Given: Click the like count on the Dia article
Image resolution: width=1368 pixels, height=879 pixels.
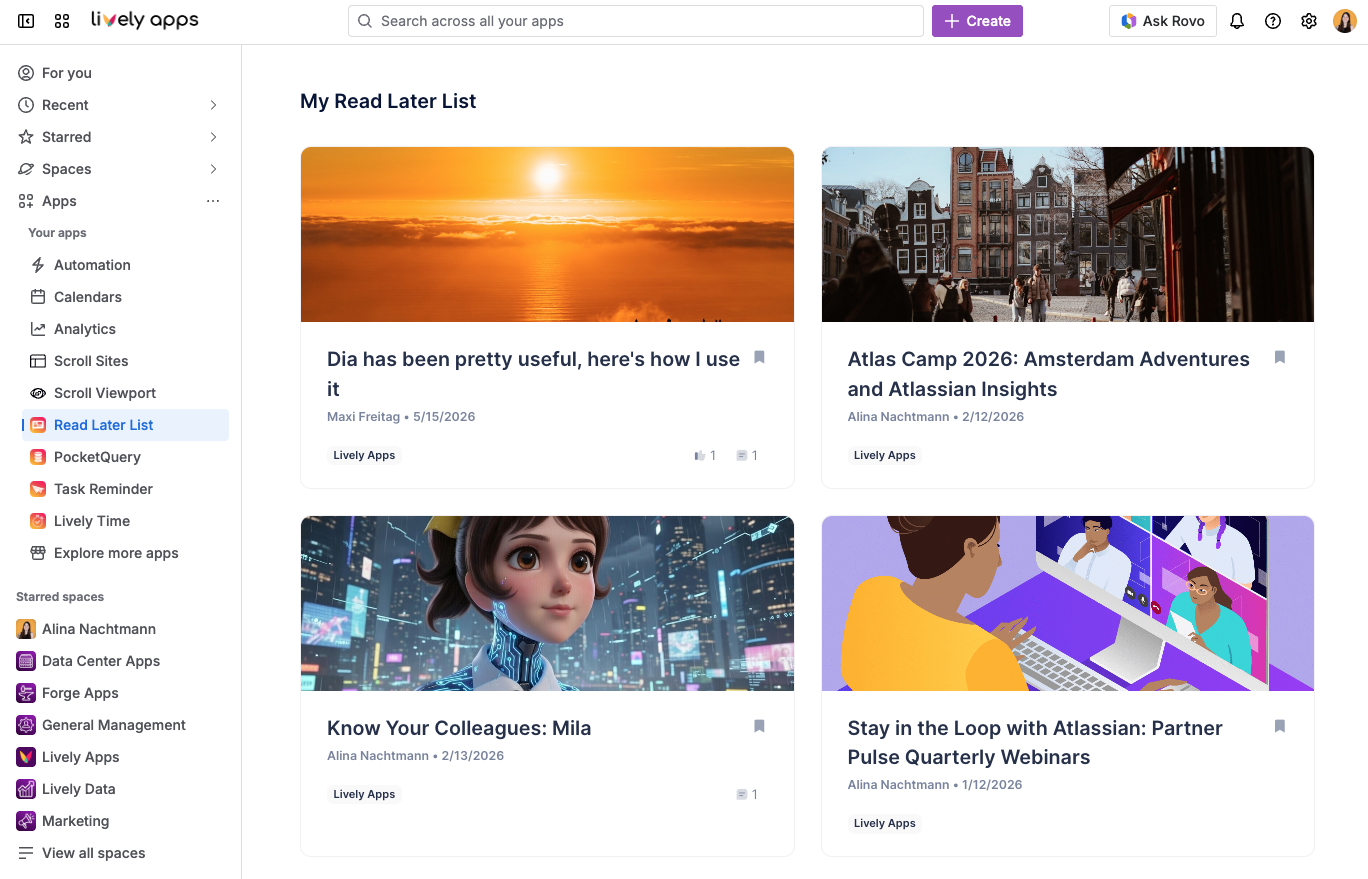Looking at the screenshot, I should coord(705,456).
